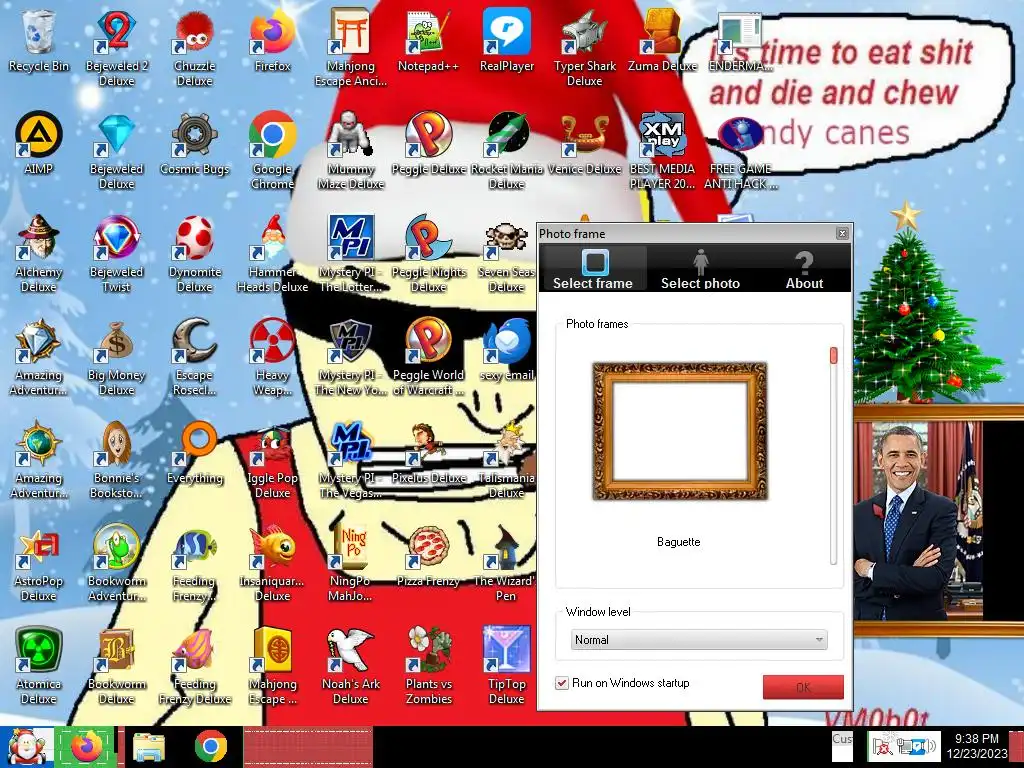Open File Explorer taskbar icon
The width and height of the screenshot is (1024, 768).
coord(149,746)
